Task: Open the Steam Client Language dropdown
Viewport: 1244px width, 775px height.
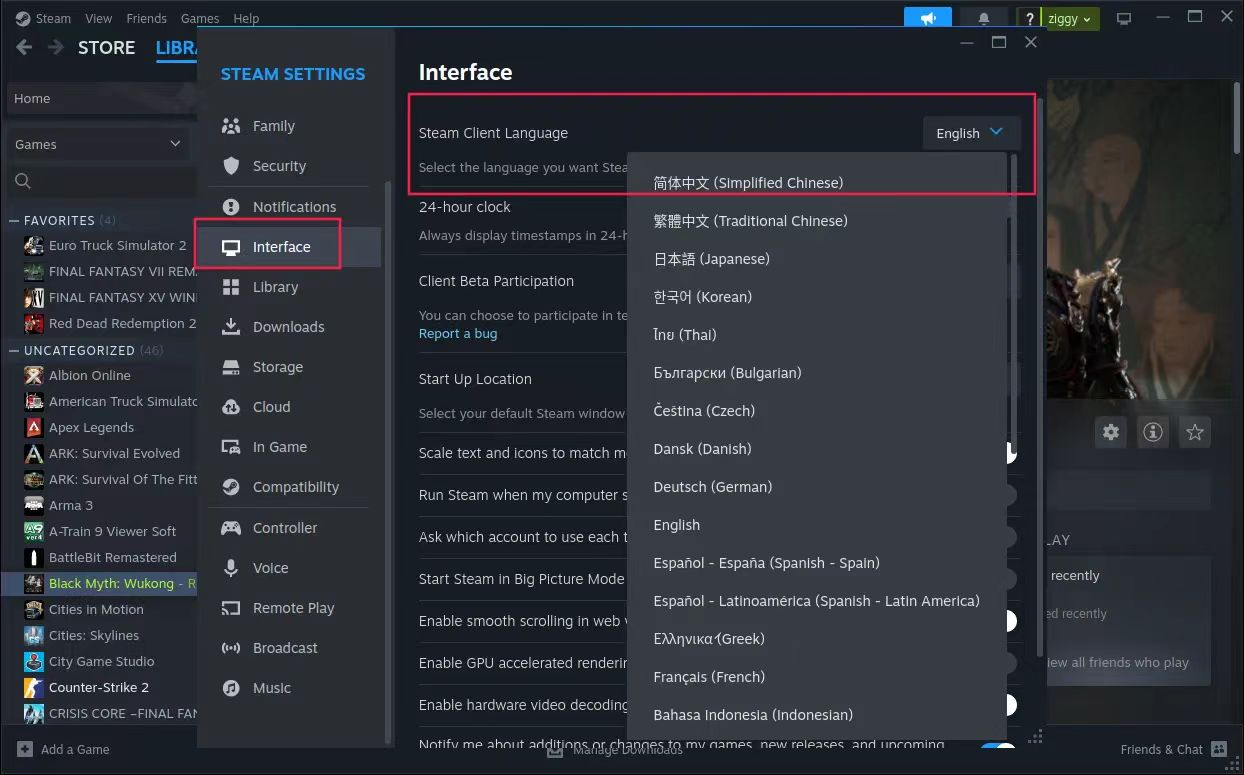Action: (971, 133)
